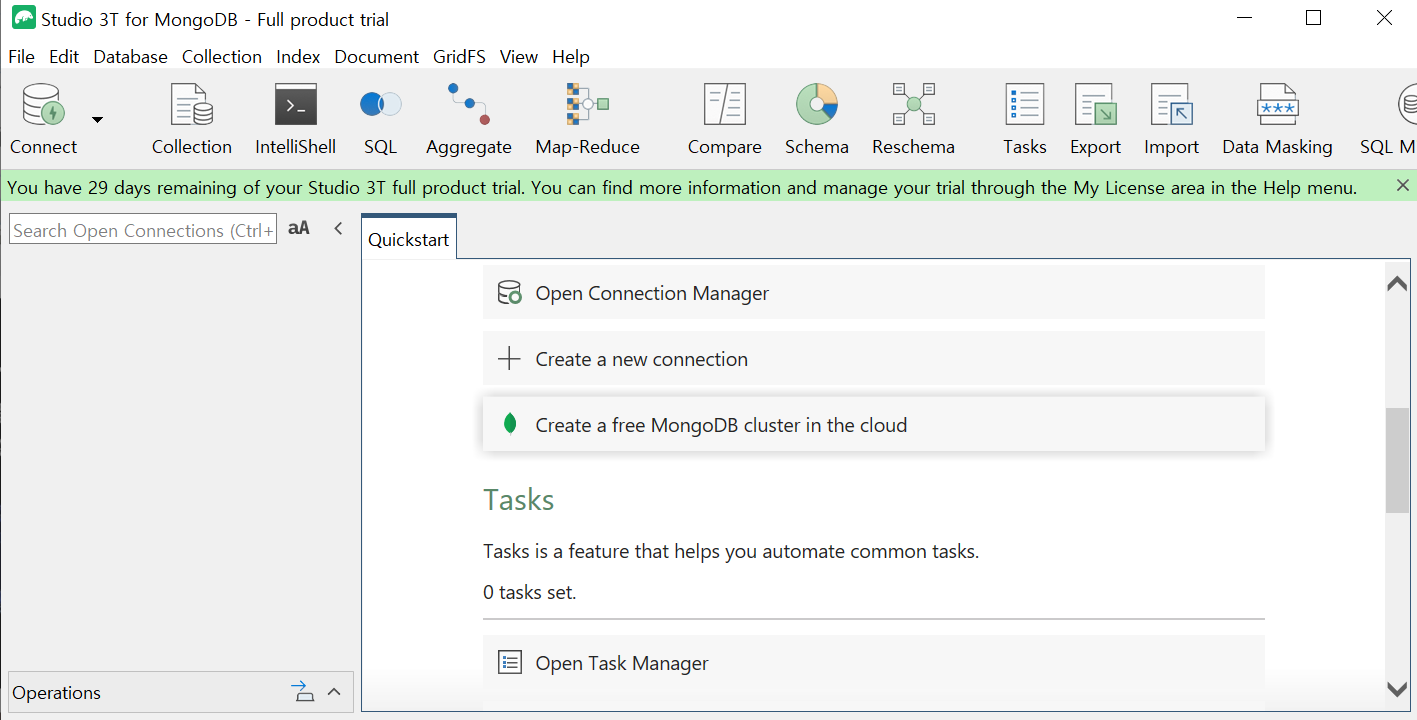Click the Aggregate toolbar icon

click(468, 119)
